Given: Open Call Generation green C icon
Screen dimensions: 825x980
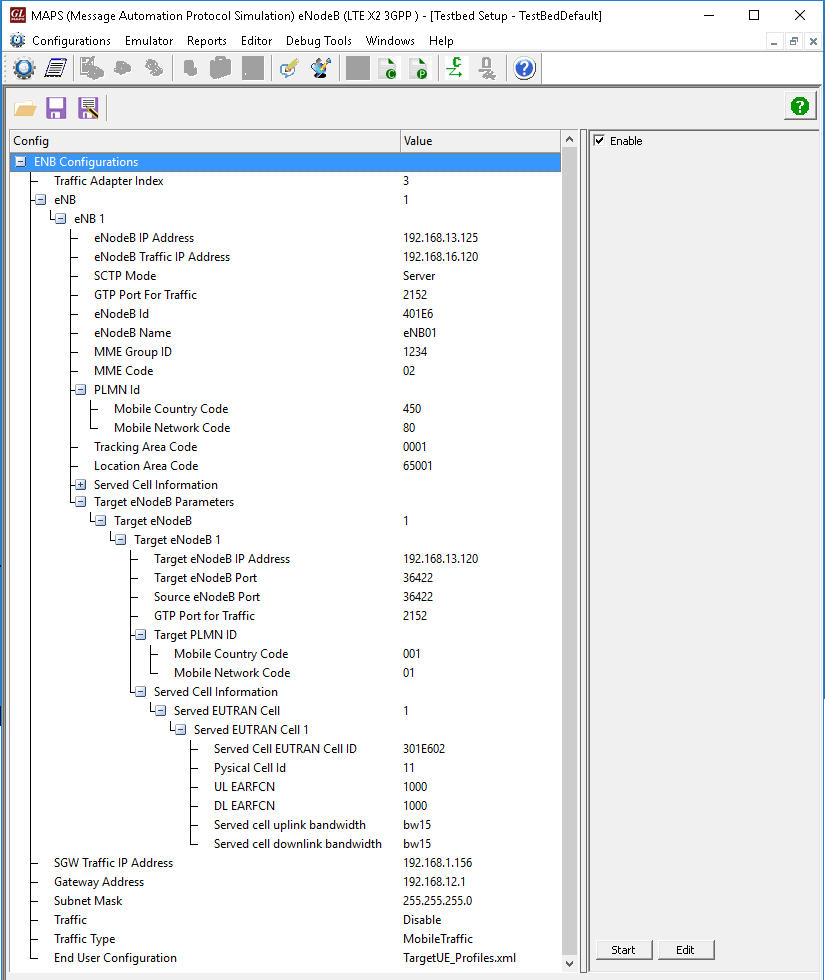Looking at the screenshot, I should (x=389, y=68).
